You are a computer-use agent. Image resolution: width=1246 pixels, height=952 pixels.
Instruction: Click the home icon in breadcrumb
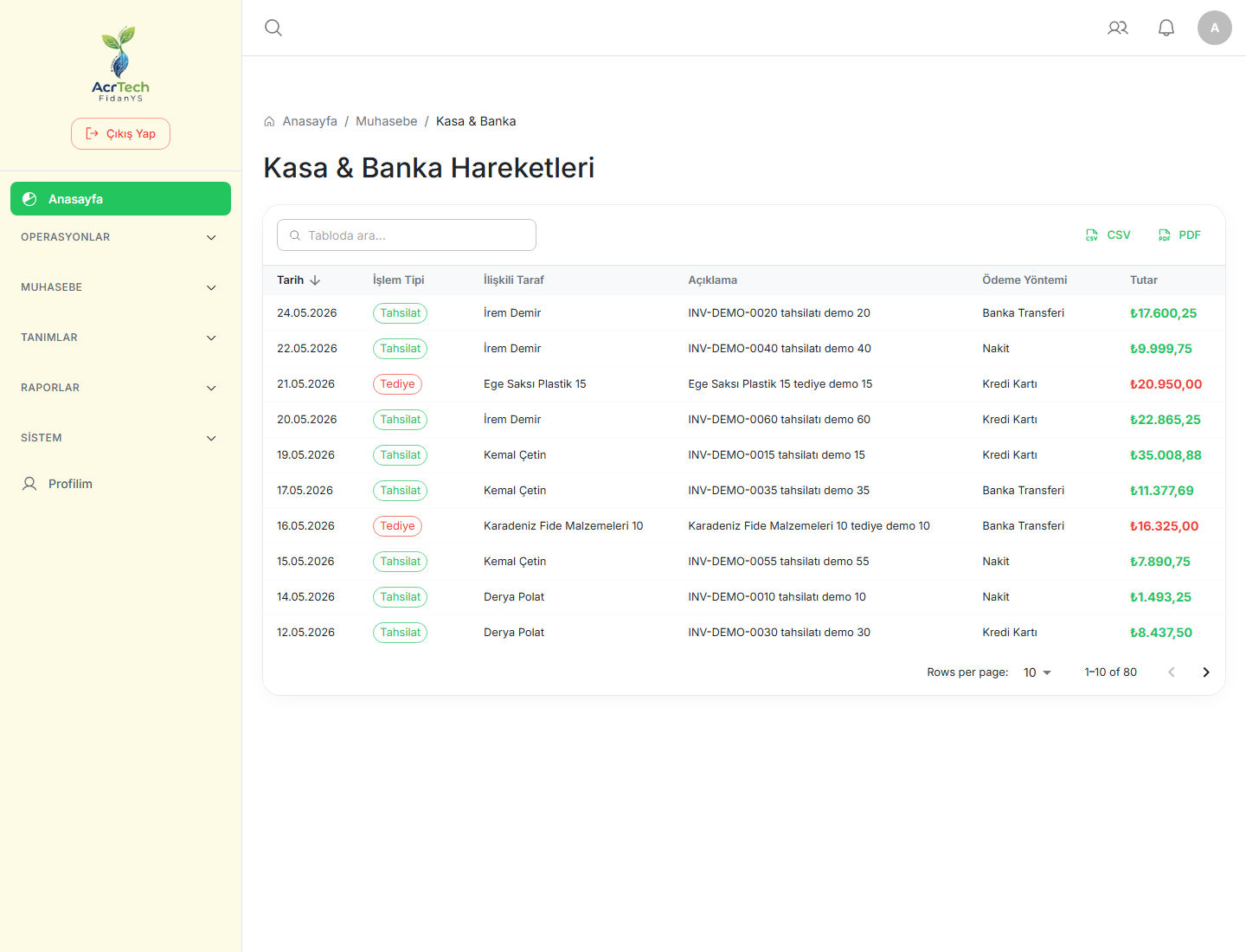pos(269,121)
